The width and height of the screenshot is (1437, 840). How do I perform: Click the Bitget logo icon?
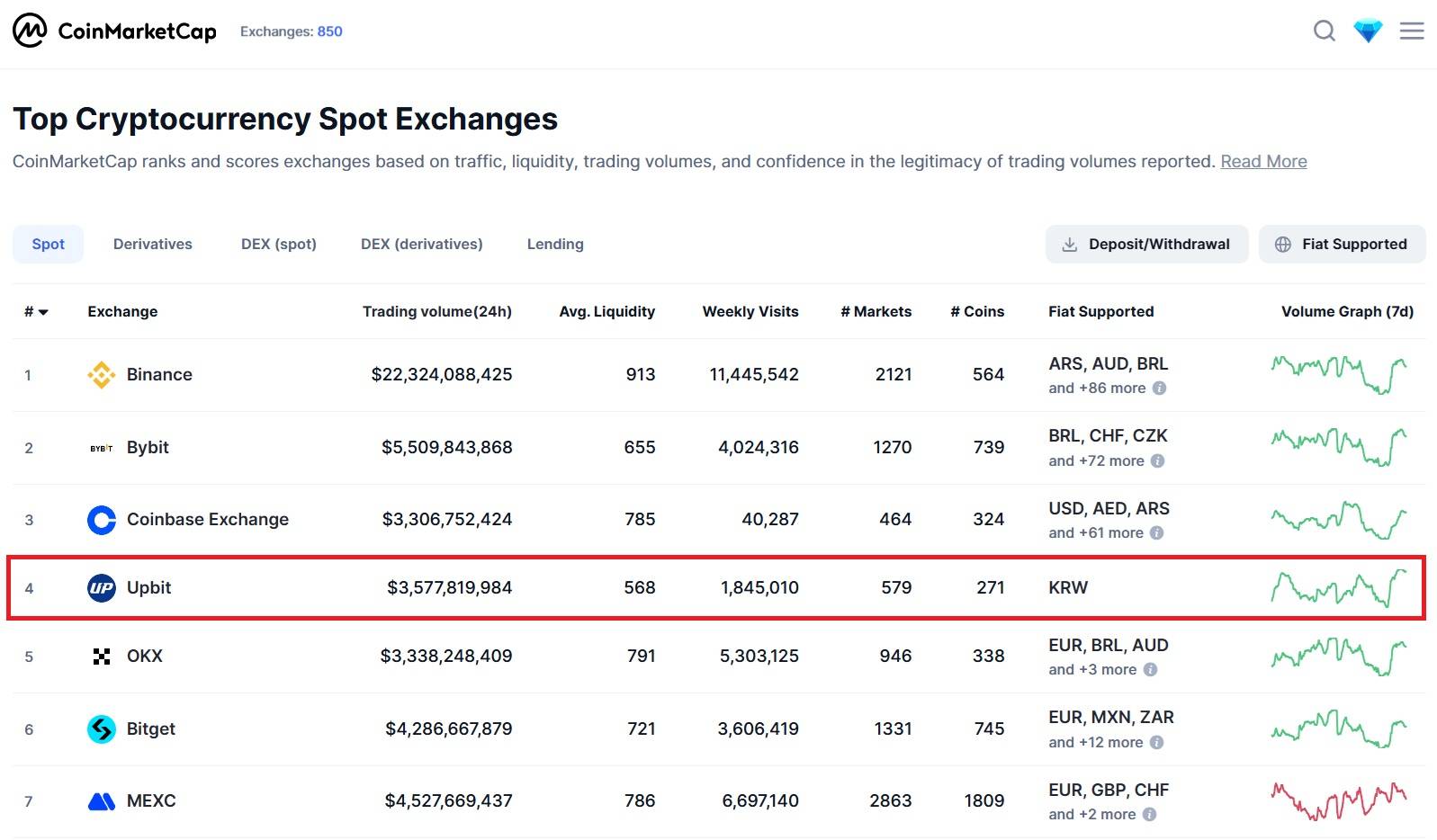102,729
